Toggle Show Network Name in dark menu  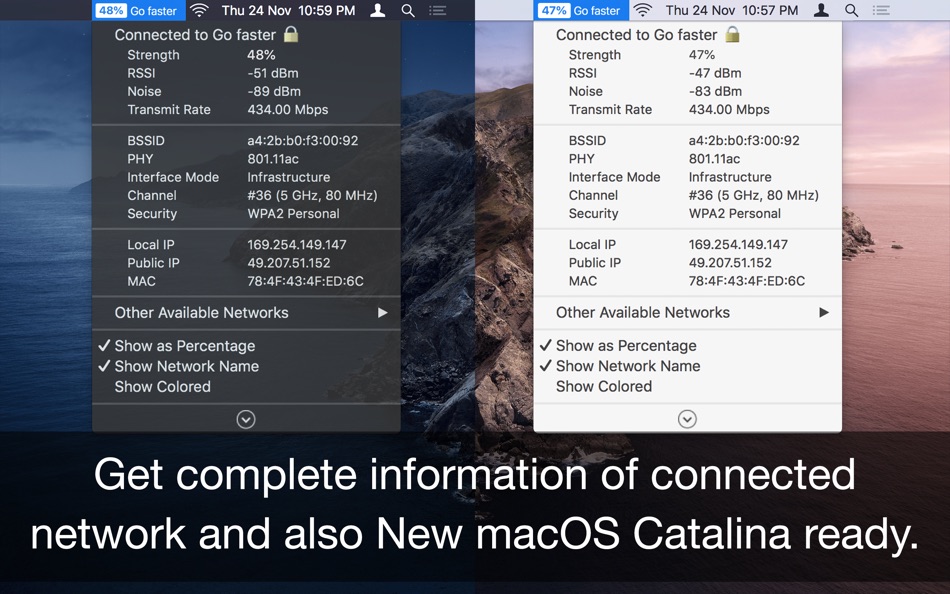246,366
